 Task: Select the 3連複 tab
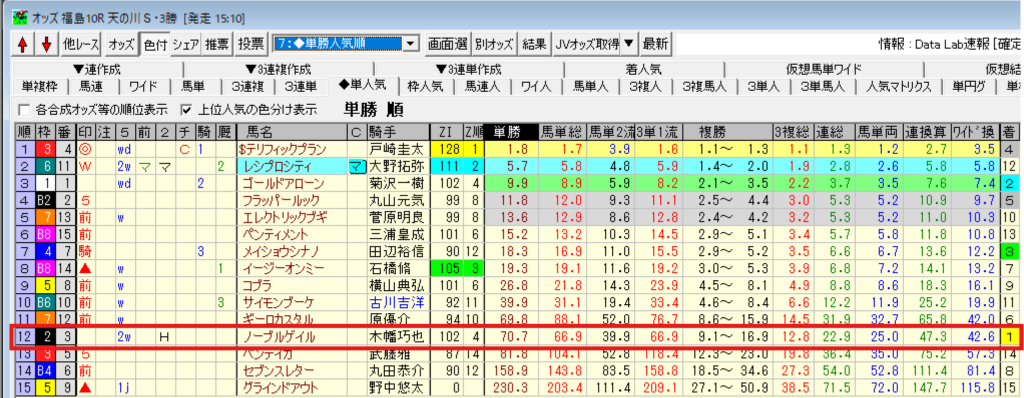(x=248, y=86)
